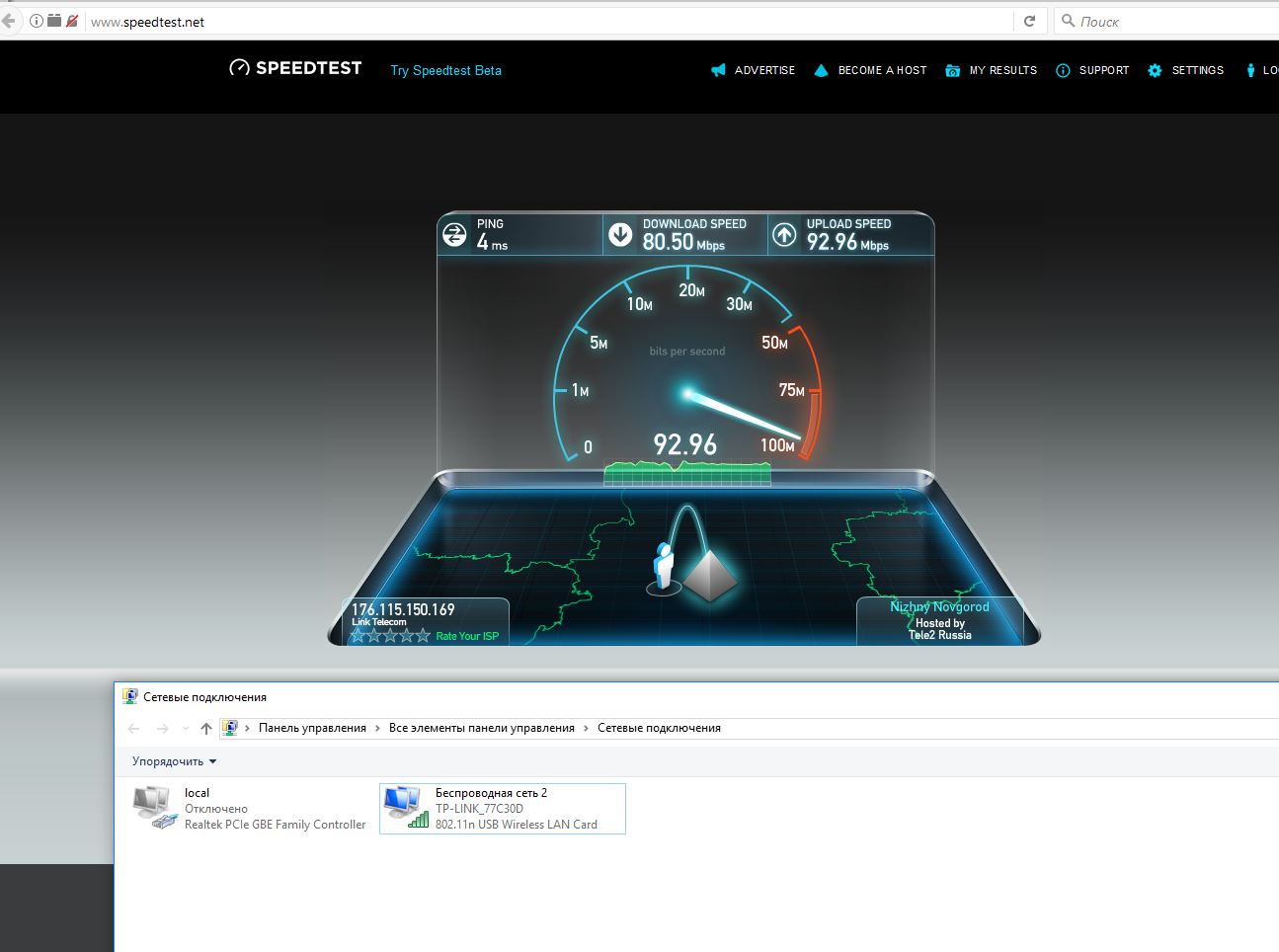The width and height of the screenshot is (1279, 952).
Task: Click Панель управления in breadcrumb
Action: tap(312, 728)
